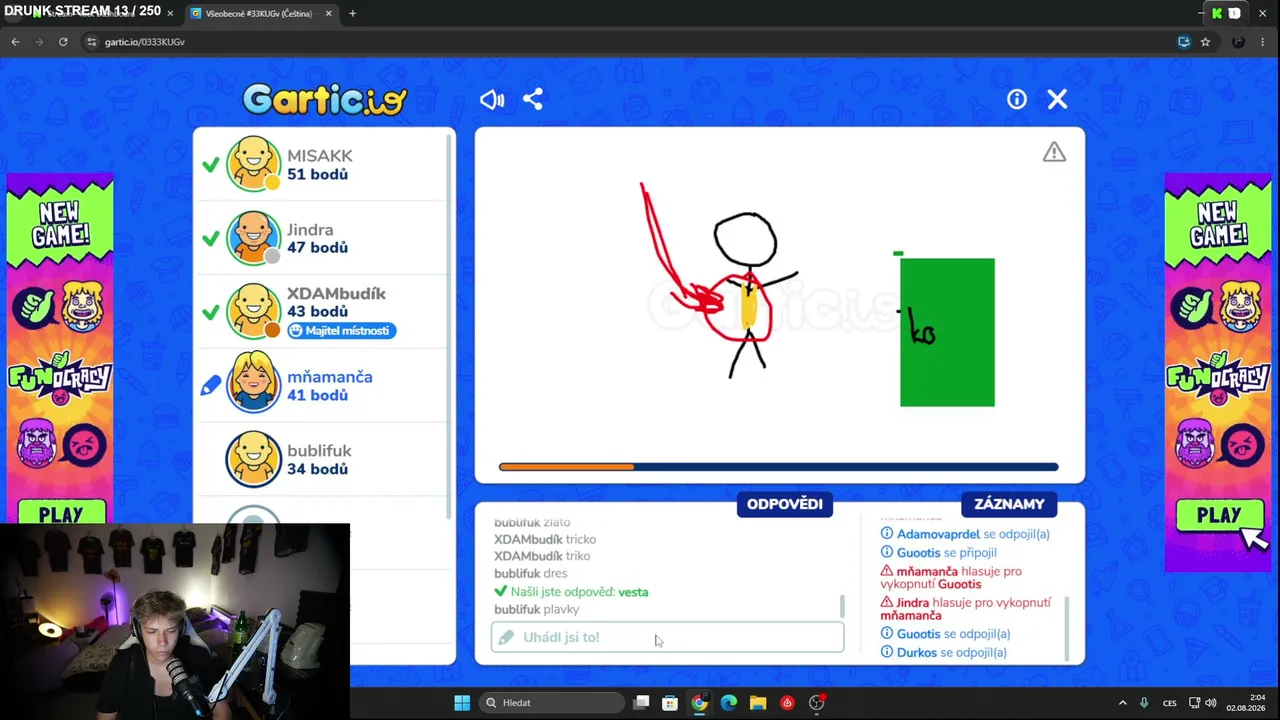
Task: Click the '34 bodů' score for bublifuk
Action: point(317,469)
